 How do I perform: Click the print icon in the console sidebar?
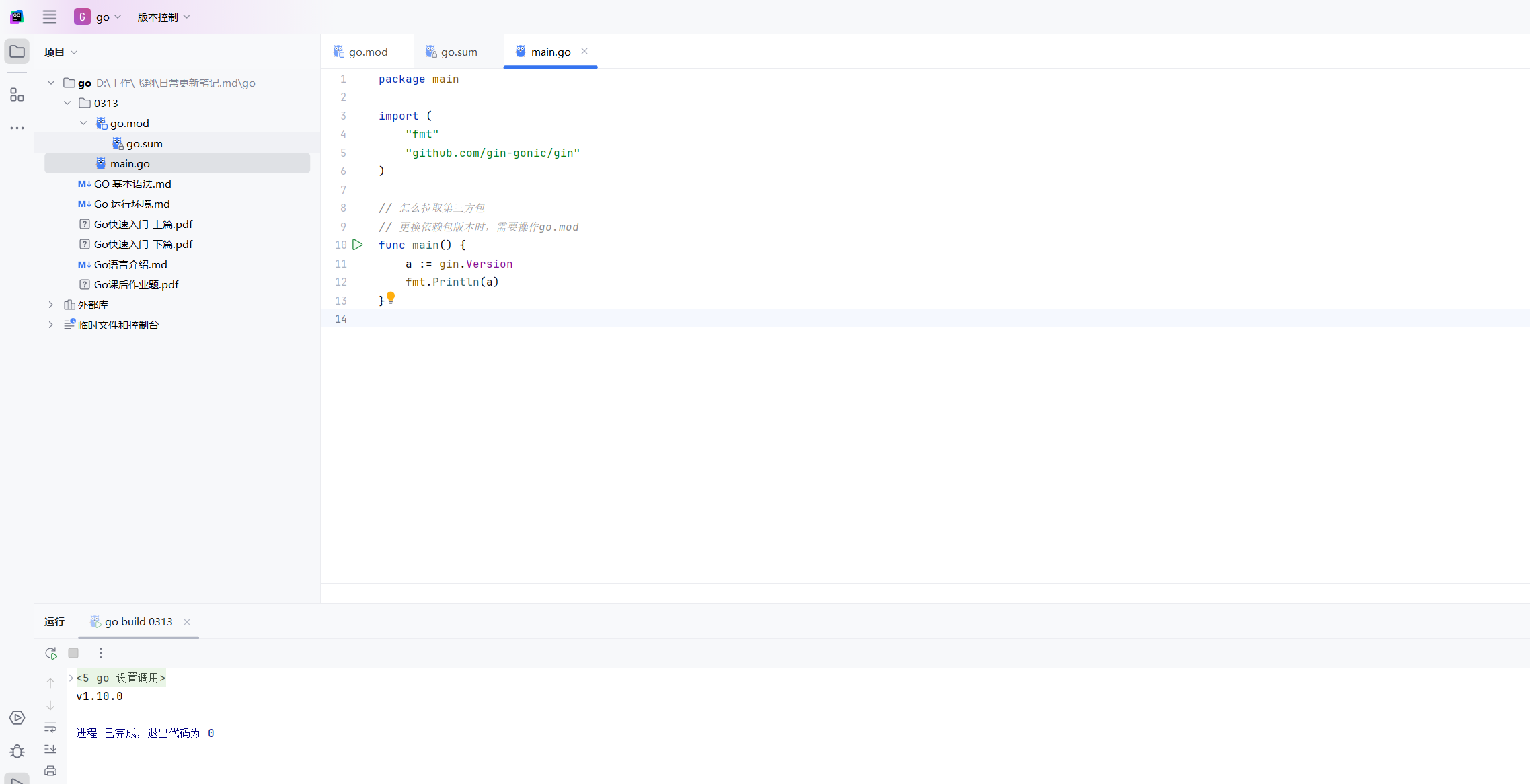click(x=50, y=771)
